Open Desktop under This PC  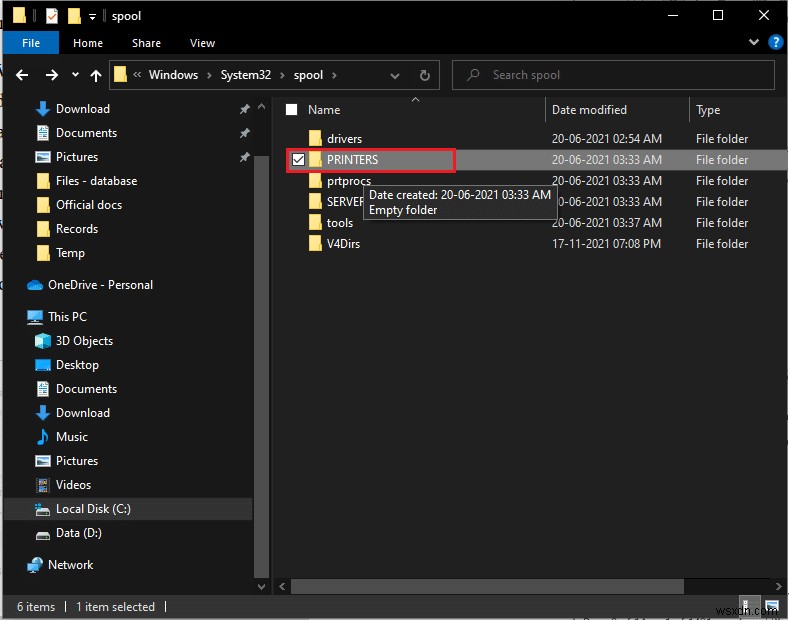click(x=77, y=365)
